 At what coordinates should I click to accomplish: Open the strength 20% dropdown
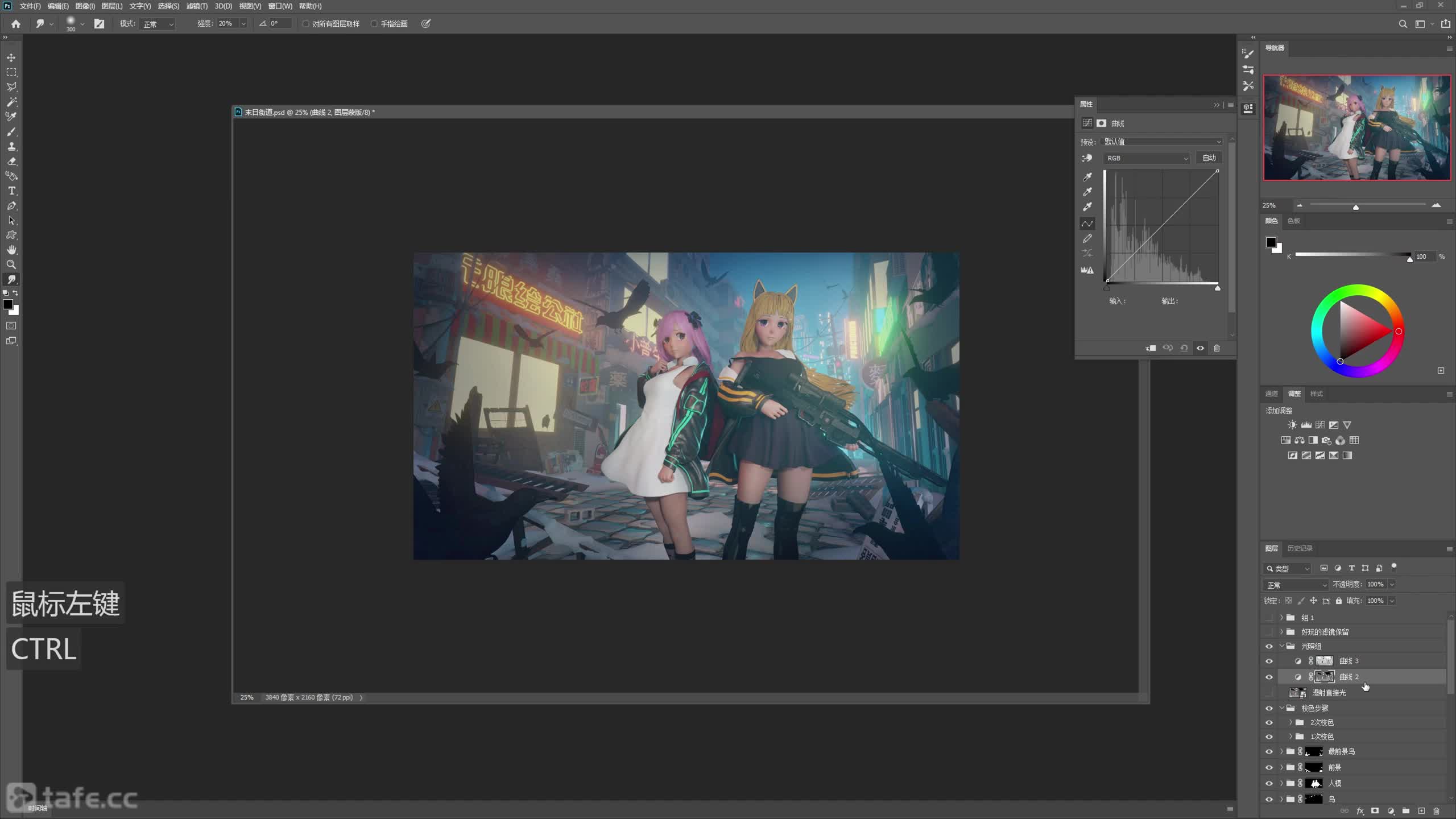243,24
